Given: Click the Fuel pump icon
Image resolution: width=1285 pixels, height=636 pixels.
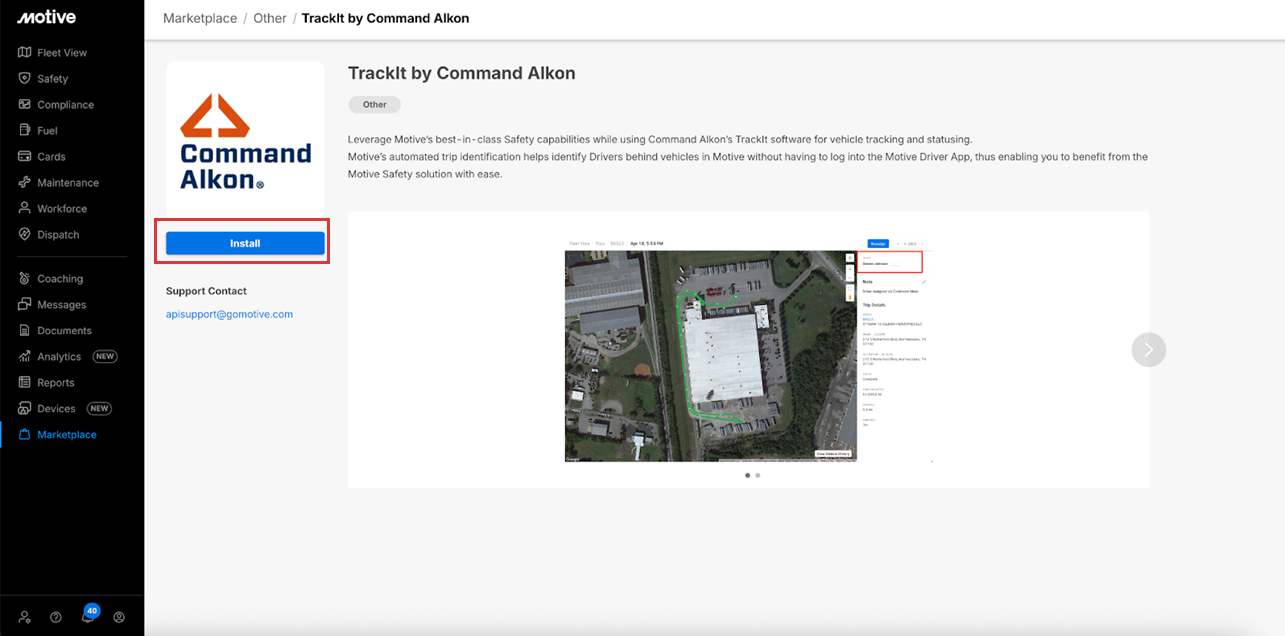Looking at the screenshot, I should pyautogui.click(x=25, y=130).
